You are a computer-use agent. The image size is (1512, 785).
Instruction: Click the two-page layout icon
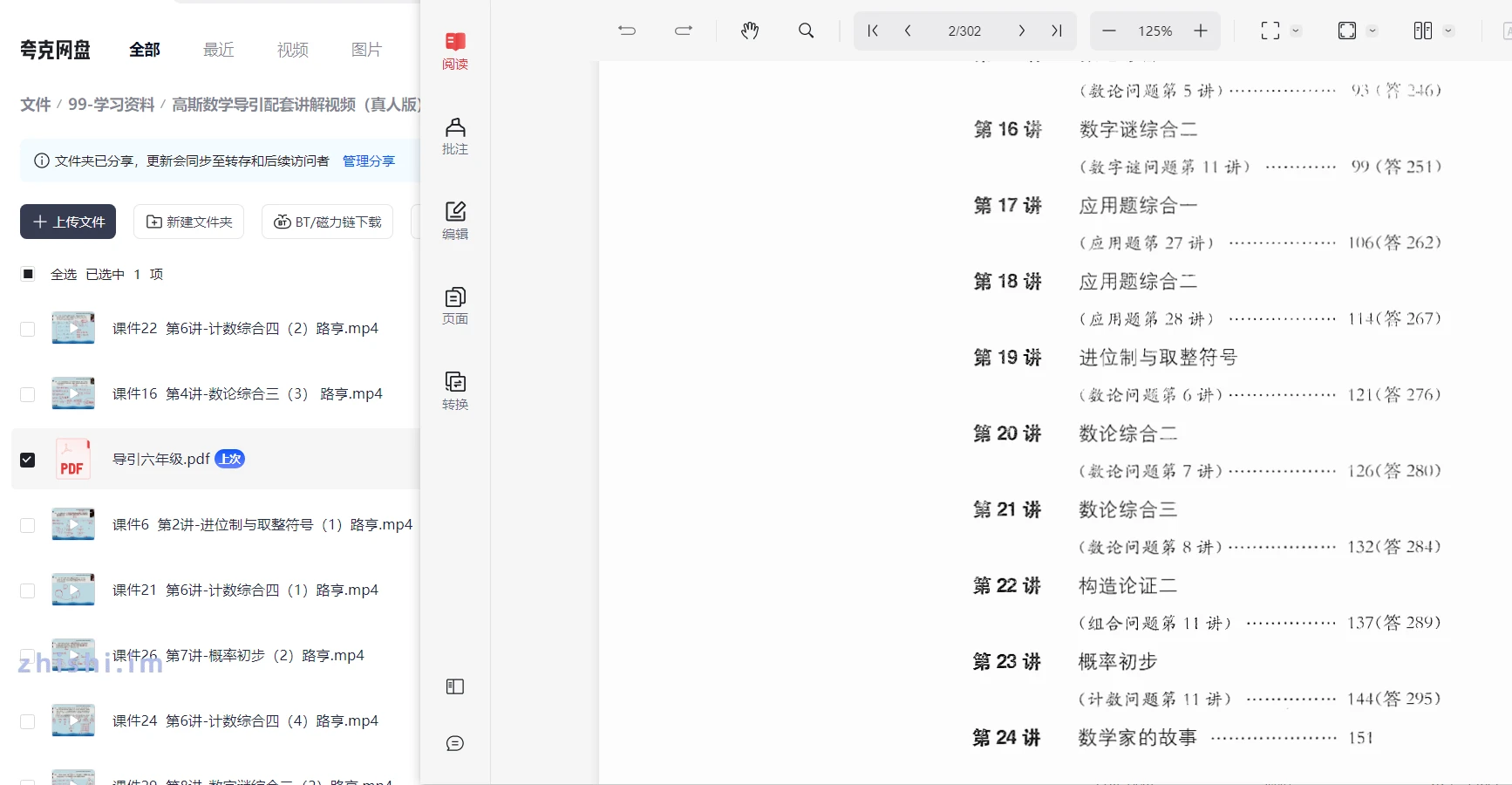1423,31
